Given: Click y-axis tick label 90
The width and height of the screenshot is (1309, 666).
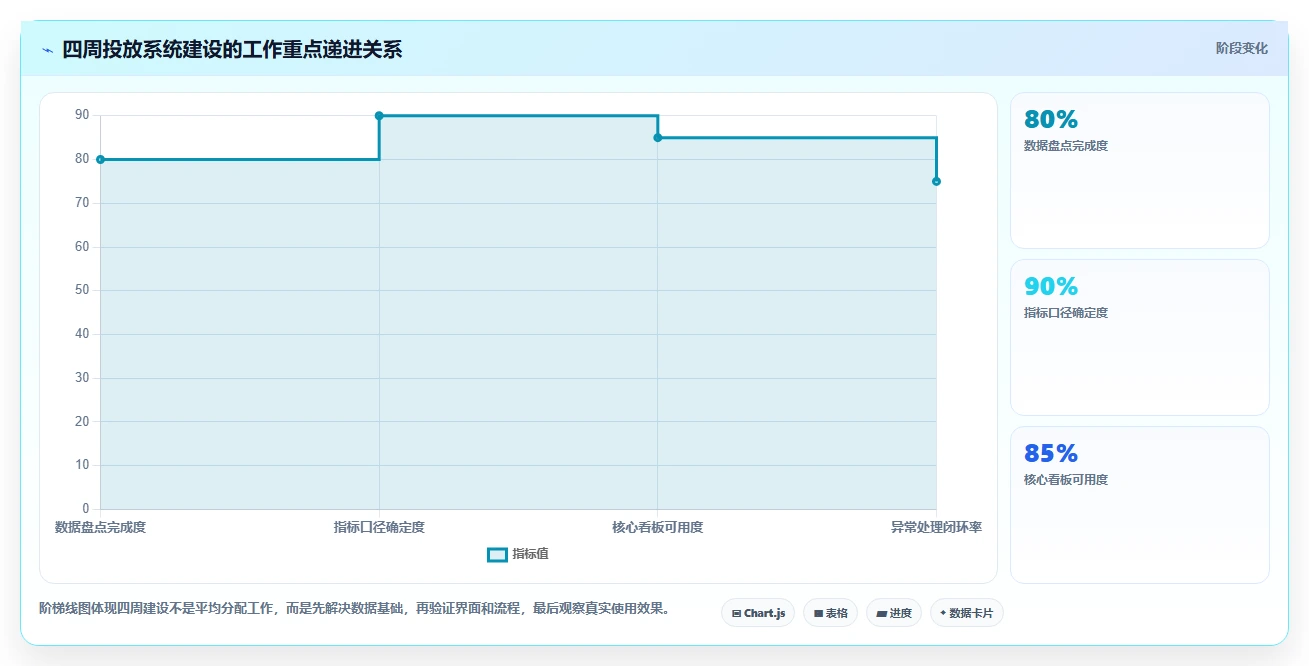Looking at the screenshot, I should 82,115.
